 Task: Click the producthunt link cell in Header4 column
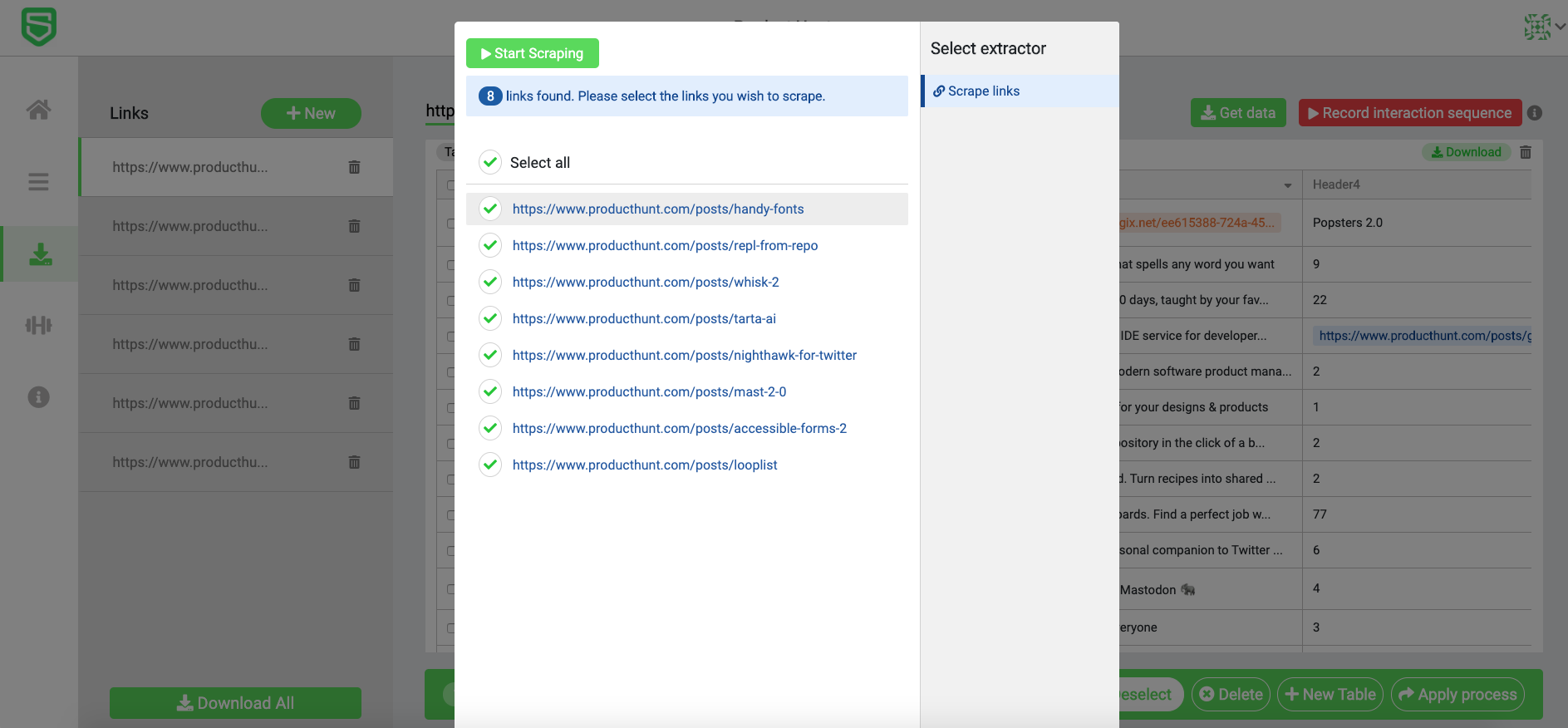pos(1422,336)
